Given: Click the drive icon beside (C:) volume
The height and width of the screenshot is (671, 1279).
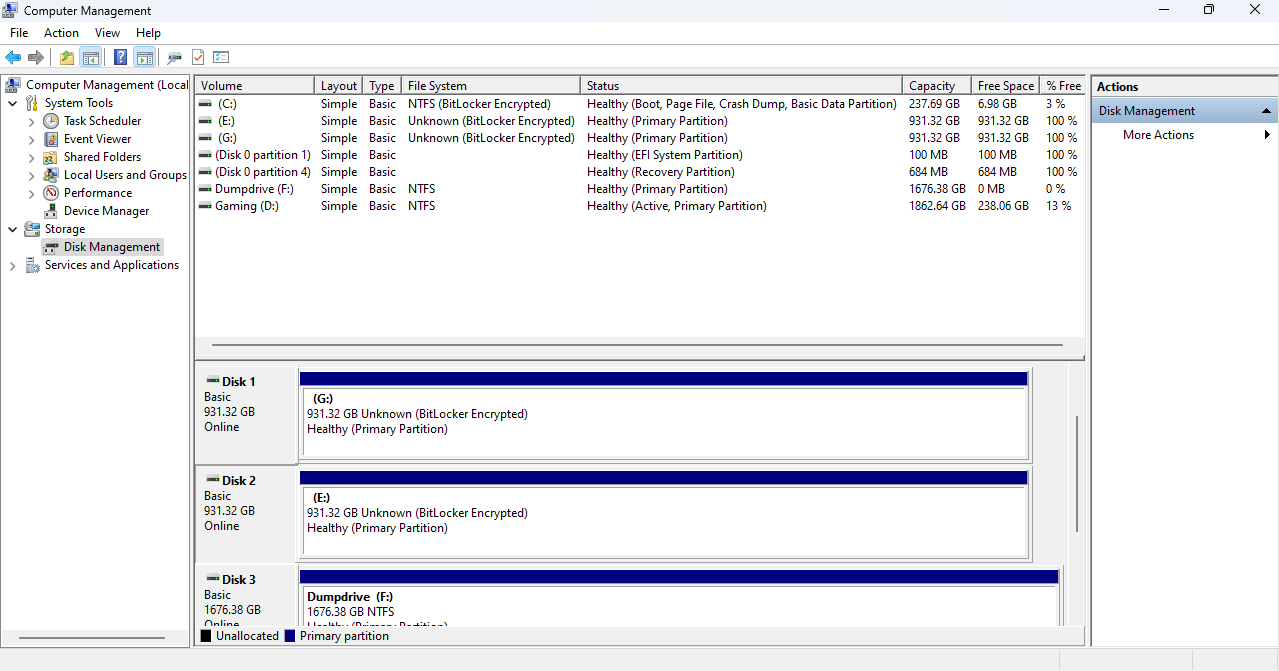Looking at the screenshot, I should [205, 104].
